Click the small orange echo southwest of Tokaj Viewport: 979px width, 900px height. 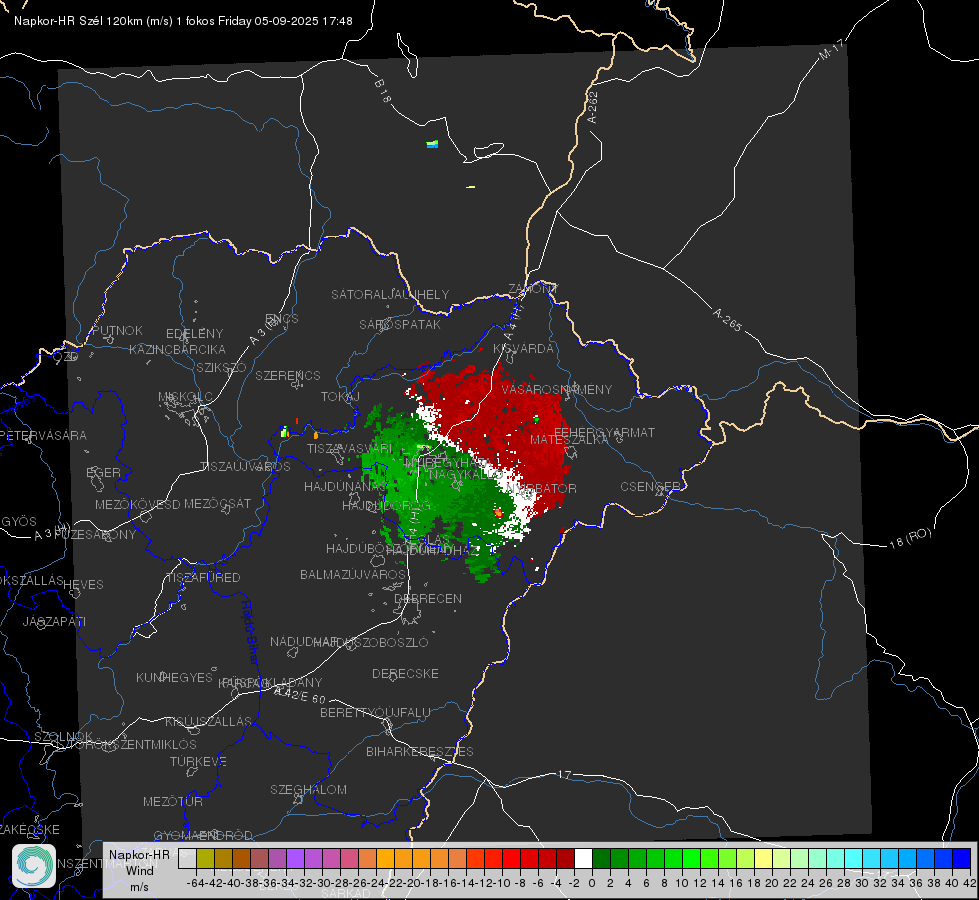tap(316, 435)
